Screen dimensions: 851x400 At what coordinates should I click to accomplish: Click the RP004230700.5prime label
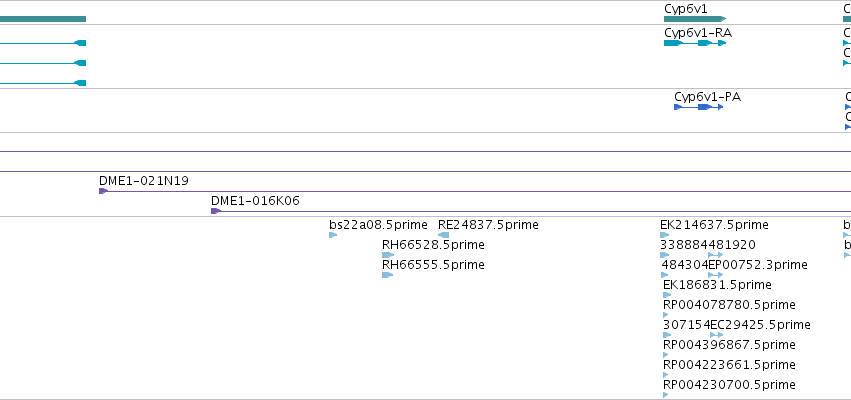click(x=729, y=385)
